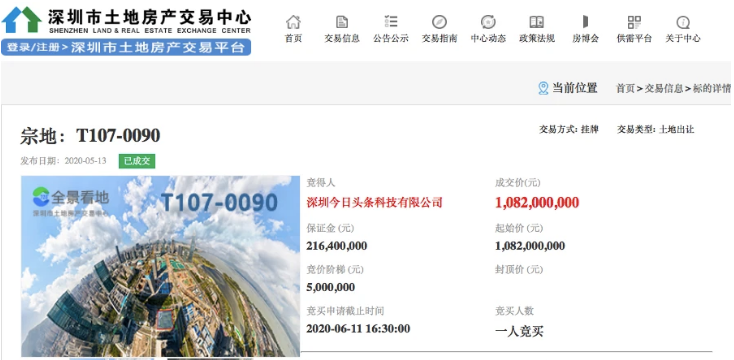Click the 首页 home icon
This screenshot has width=734, height=360.
(293, 22)
